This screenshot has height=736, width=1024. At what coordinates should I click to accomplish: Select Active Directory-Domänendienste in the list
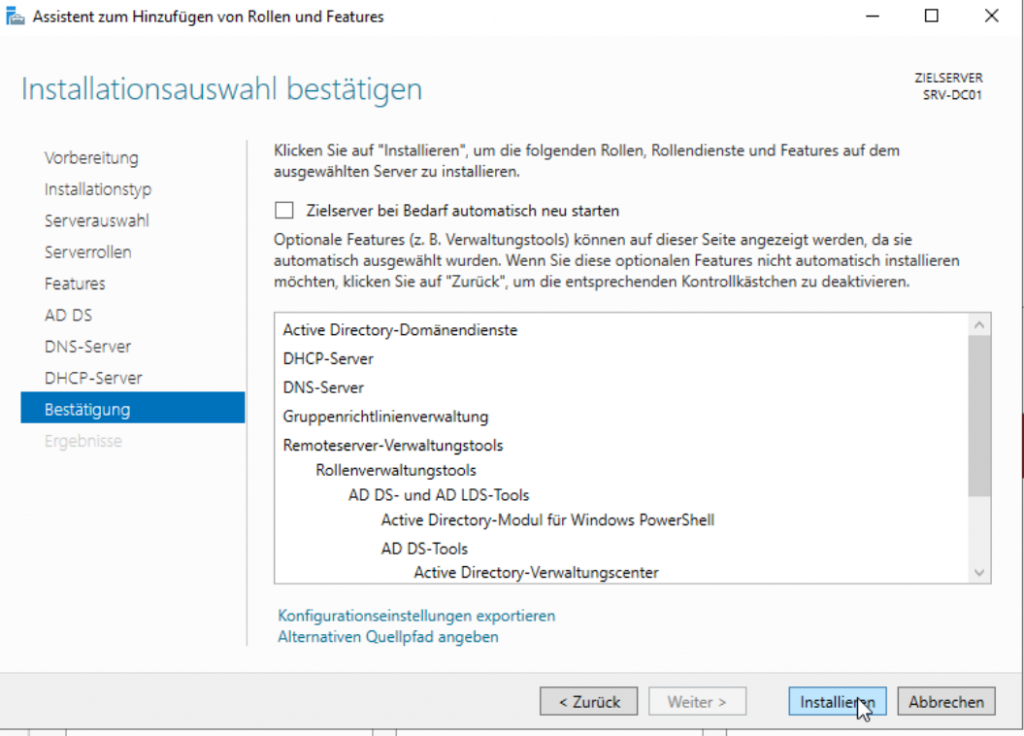coord(400,329)
